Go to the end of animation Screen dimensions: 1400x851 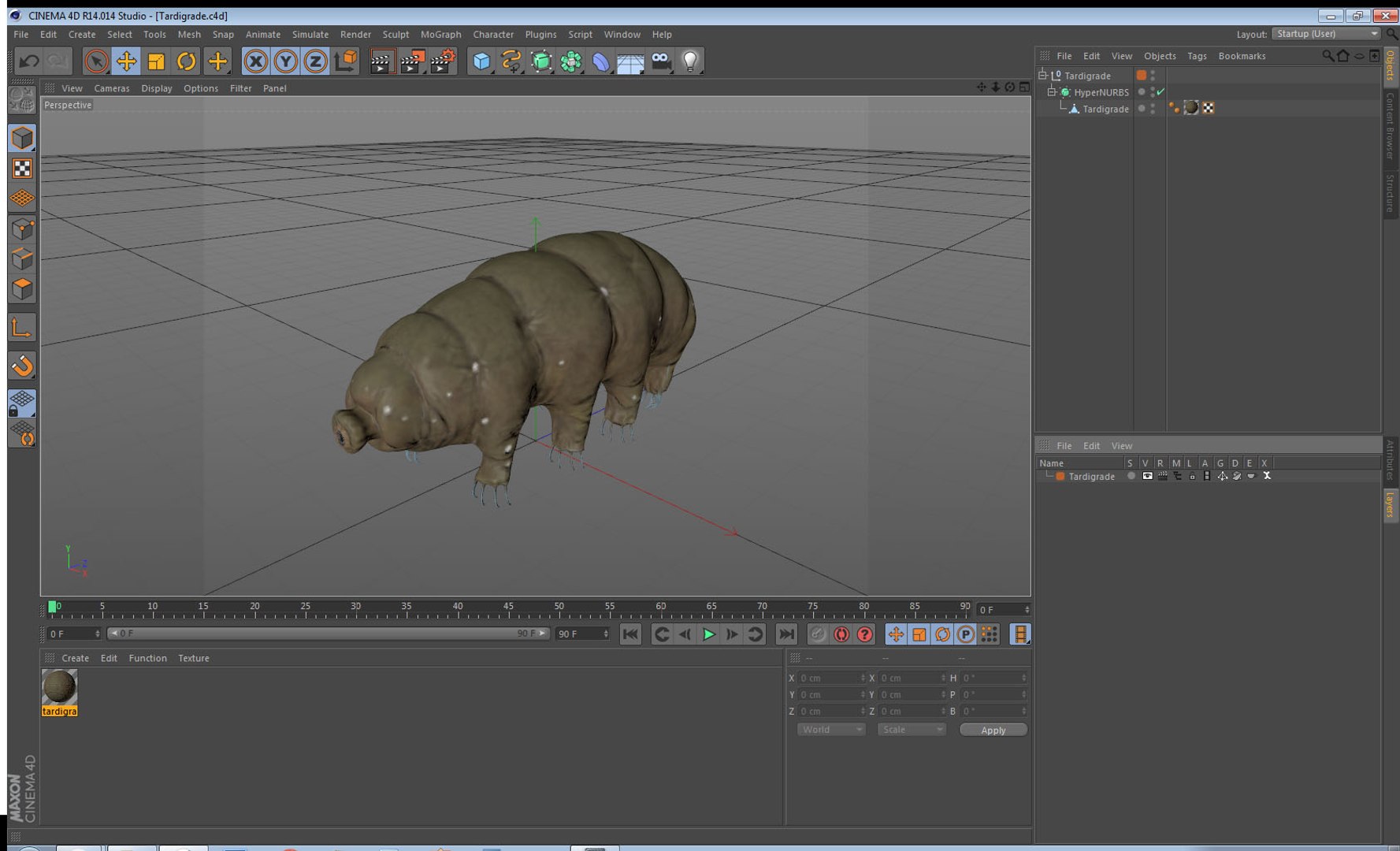[786, 634]
